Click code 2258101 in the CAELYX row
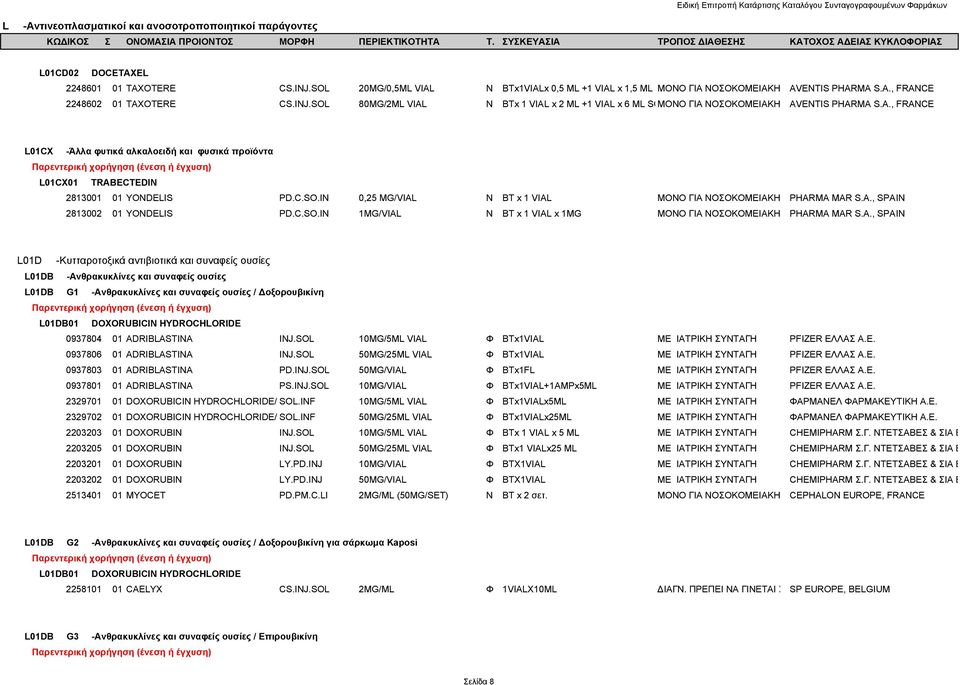 pos(84,590)
